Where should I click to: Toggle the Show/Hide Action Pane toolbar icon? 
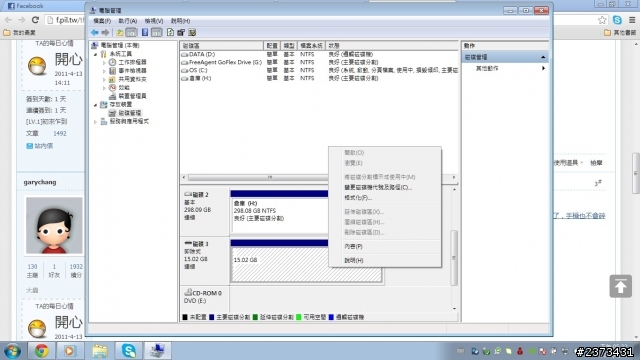(x=157, y=32)
